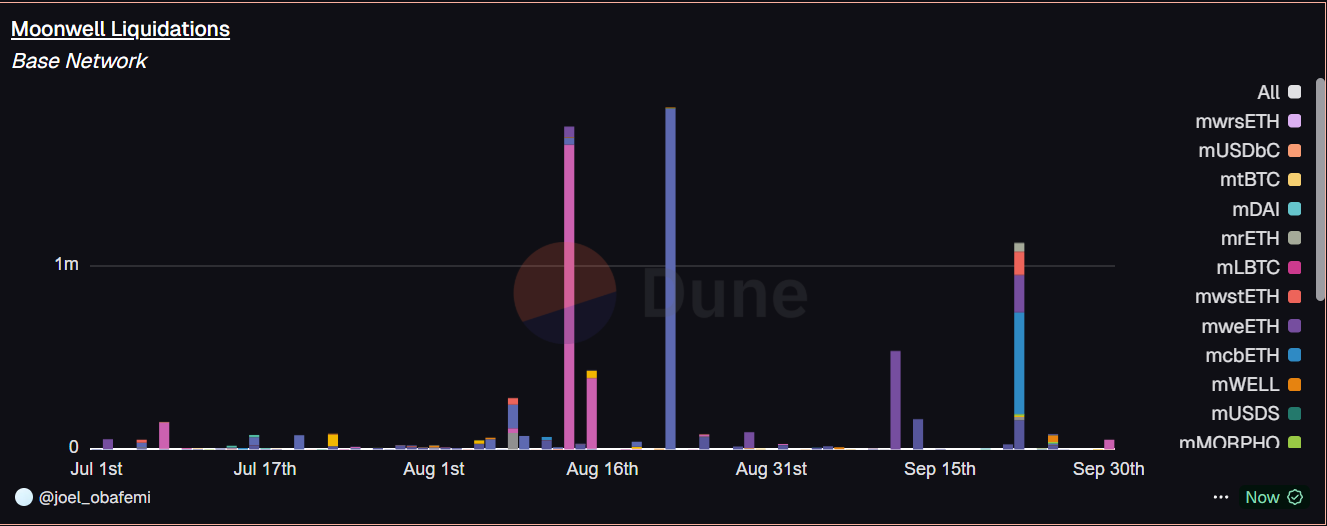Click the Base Network subtitle text
Screen dimensions: 1327x526
click(79, 61)
